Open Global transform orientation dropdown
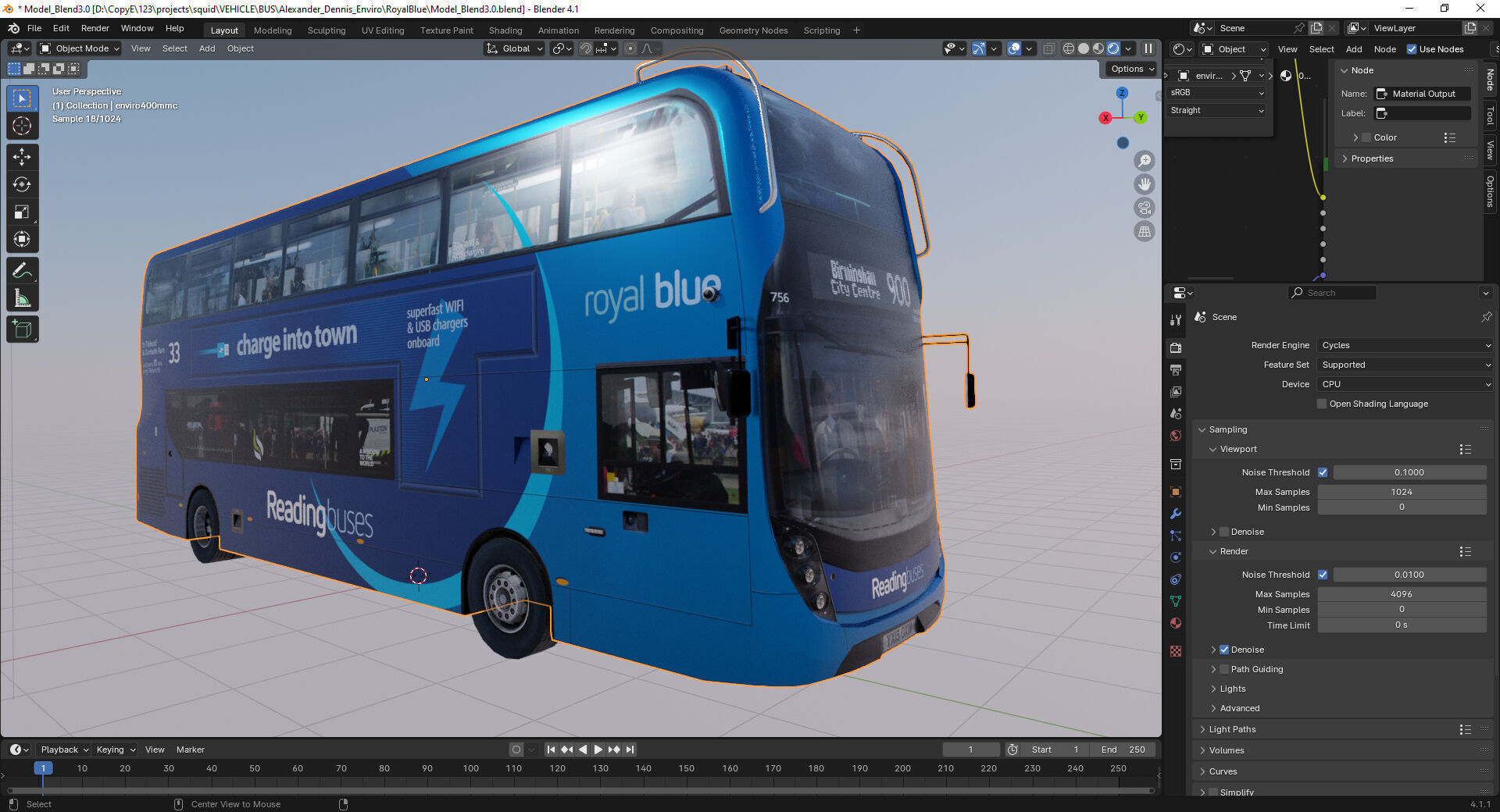1500x812 pixels. pos(514,48)
